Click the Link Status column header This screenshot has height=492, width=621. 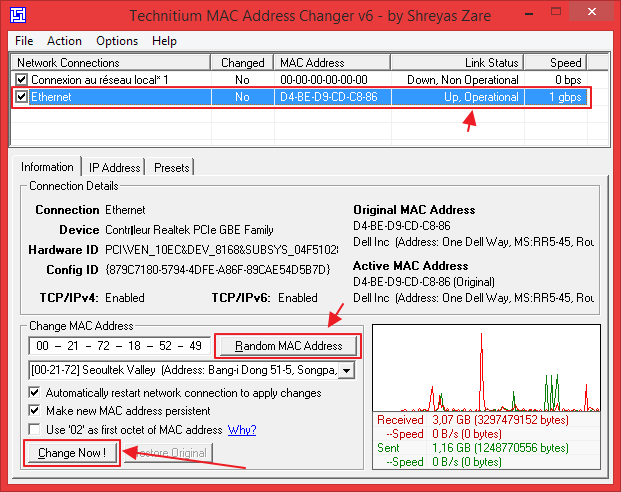[457, 63]
